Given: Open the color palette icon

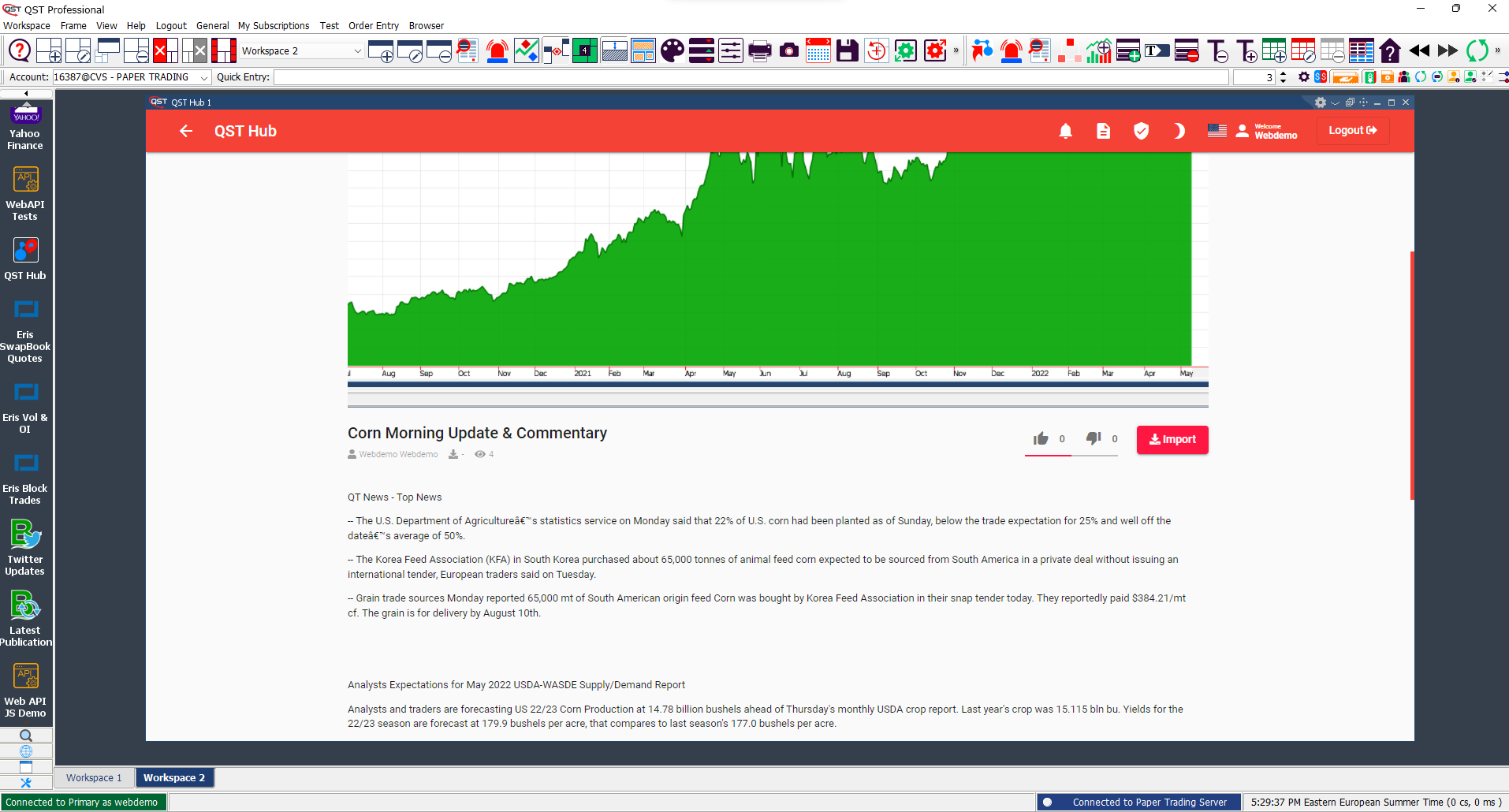Looking at the screenshot, I should [672, 51].
